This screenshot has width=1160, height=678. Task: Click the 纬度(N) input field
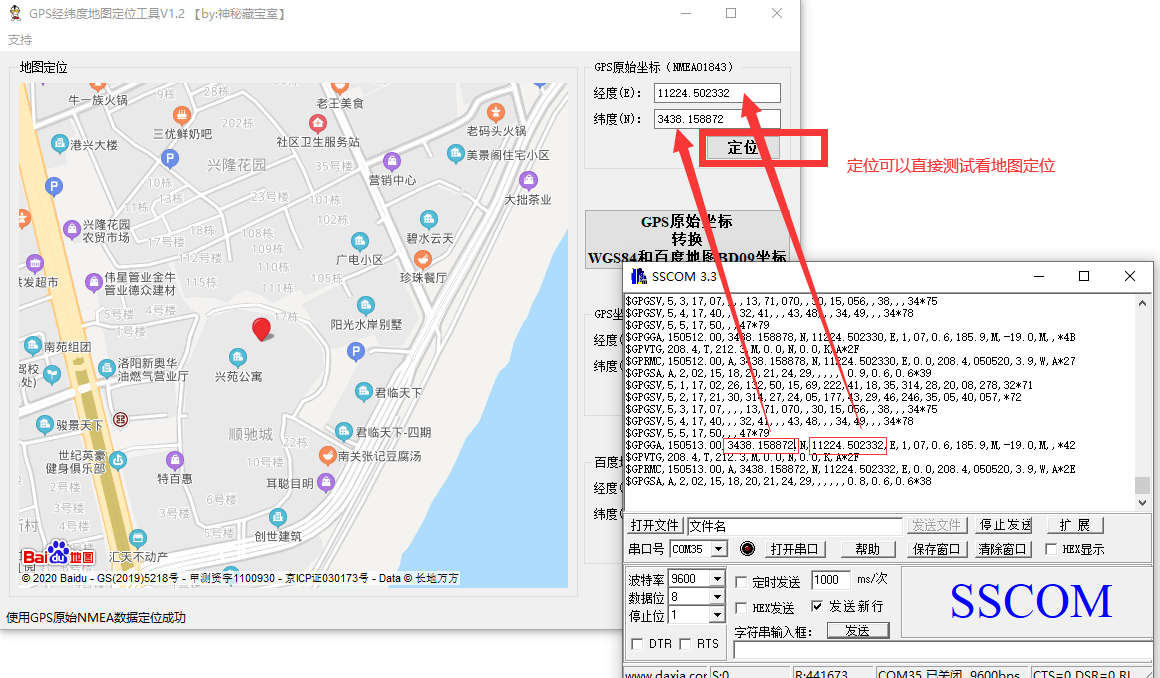[x=717, y=118]
